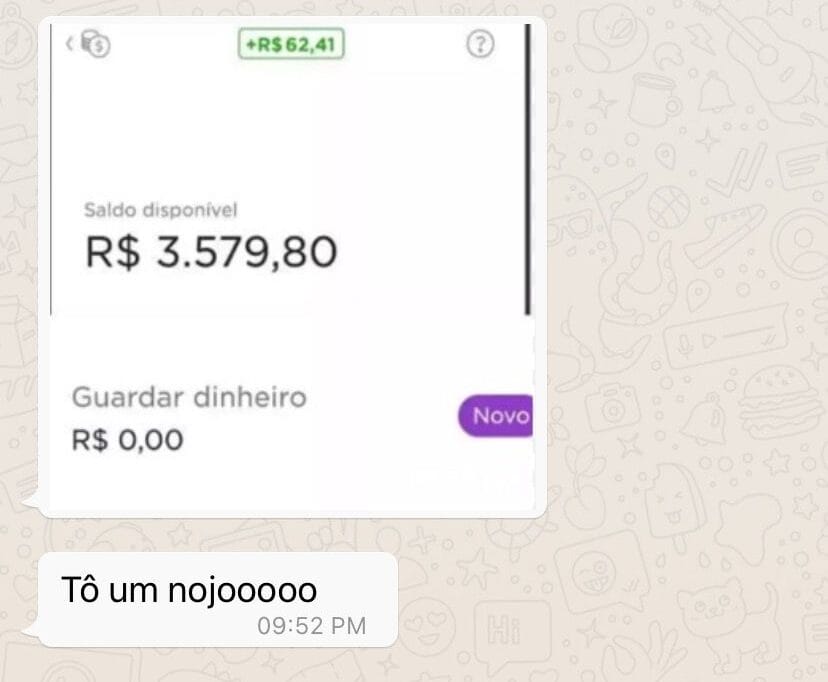Tap the R$ 3.579,80 balance amount

tap(211, 252)
